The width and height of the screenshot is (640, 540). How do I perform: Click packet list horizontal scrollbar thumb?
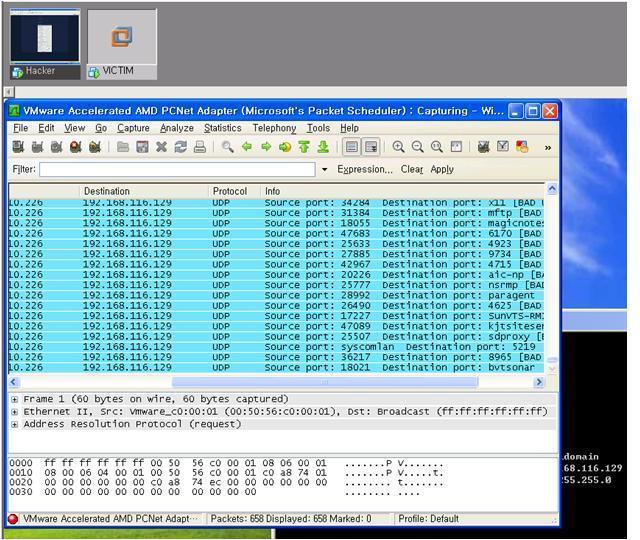point(325,382)
